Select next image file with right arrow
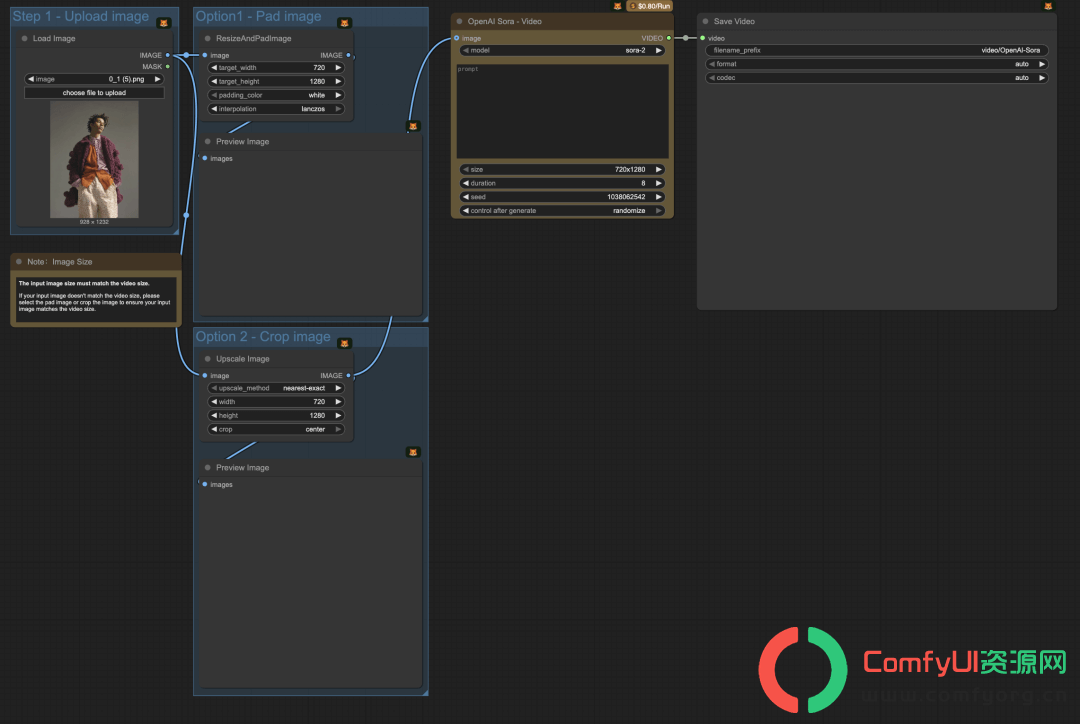Image resolution: width=1080 pixels, height=724 pixels. pos(158,79)
